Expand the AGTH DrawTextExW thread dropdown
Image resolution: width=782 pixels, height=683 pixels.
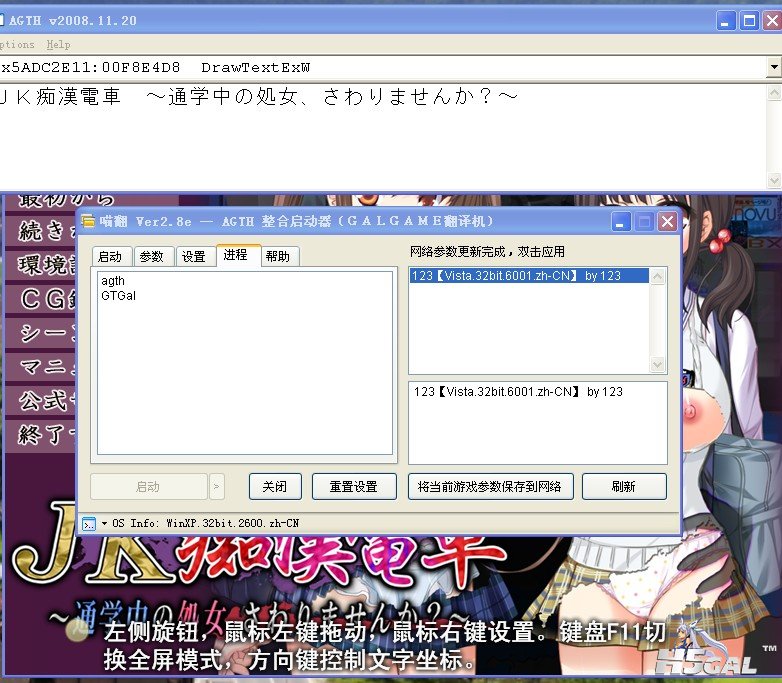tap(774, 67)
